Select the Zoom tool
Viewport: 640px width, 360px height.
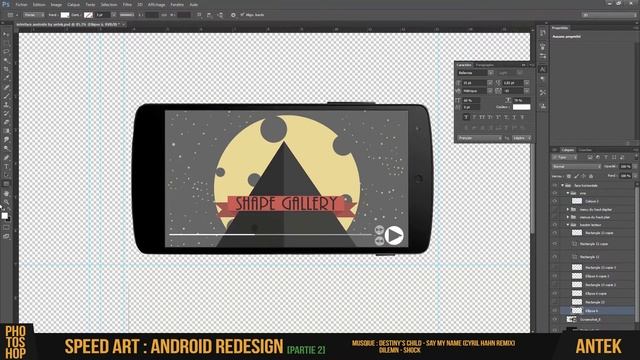(x=6, y=202)
